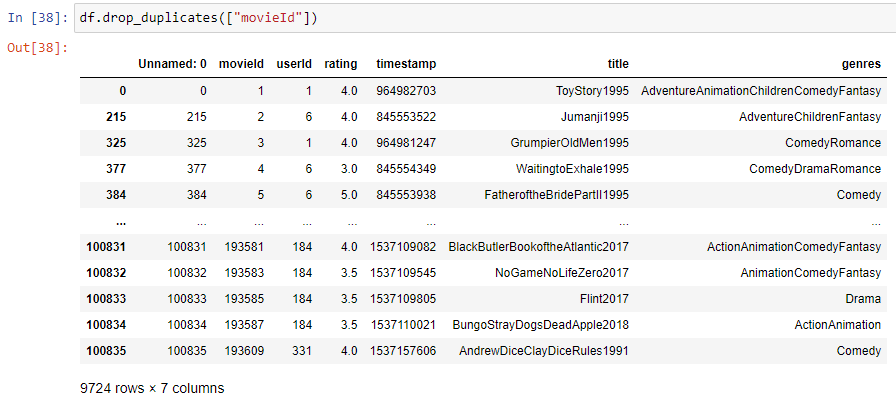This screenshot has height=403, width=896.
Task: Select row index 100831
Action: click(106, 247)
